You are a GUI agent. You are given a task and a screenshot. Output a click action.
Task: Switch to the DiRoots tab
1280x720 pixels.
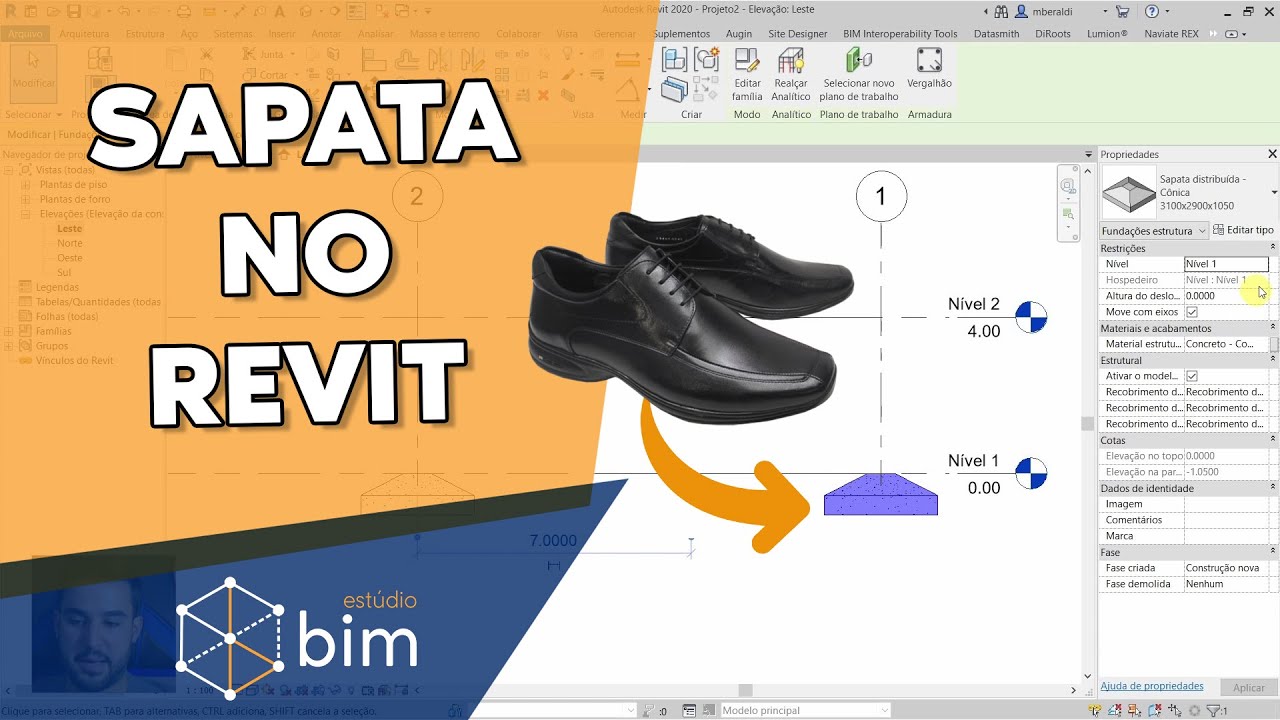(x=1053, y=33)
